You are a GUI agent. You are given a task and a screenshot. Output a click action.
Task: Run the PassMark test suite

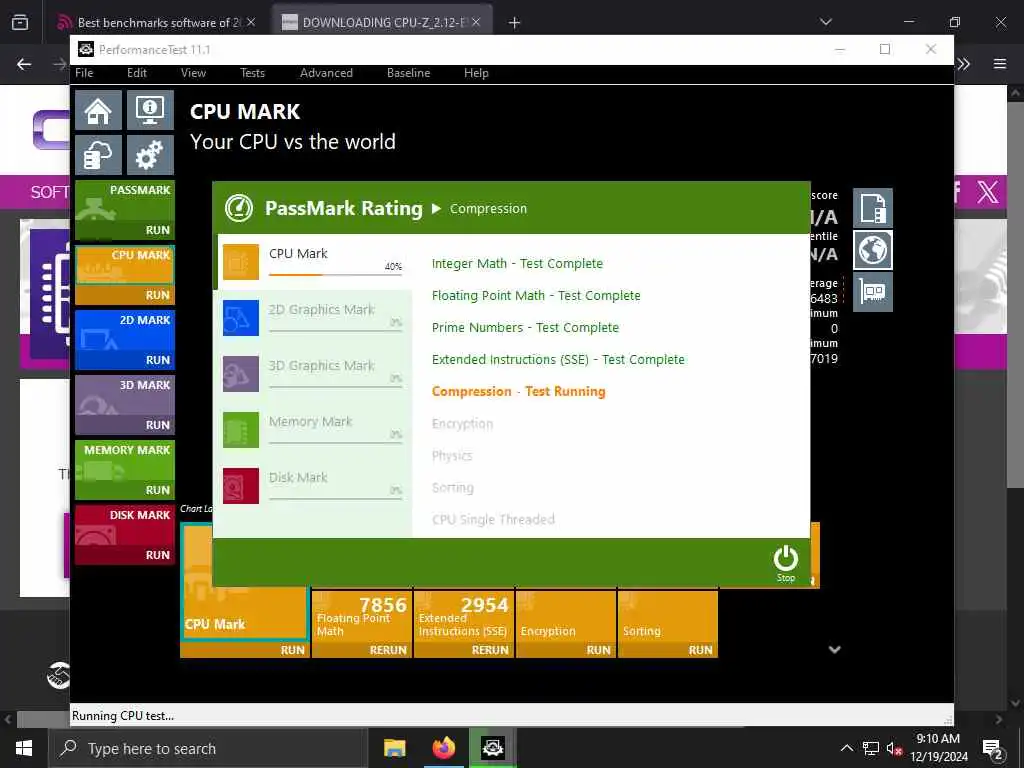pos(157,230)
